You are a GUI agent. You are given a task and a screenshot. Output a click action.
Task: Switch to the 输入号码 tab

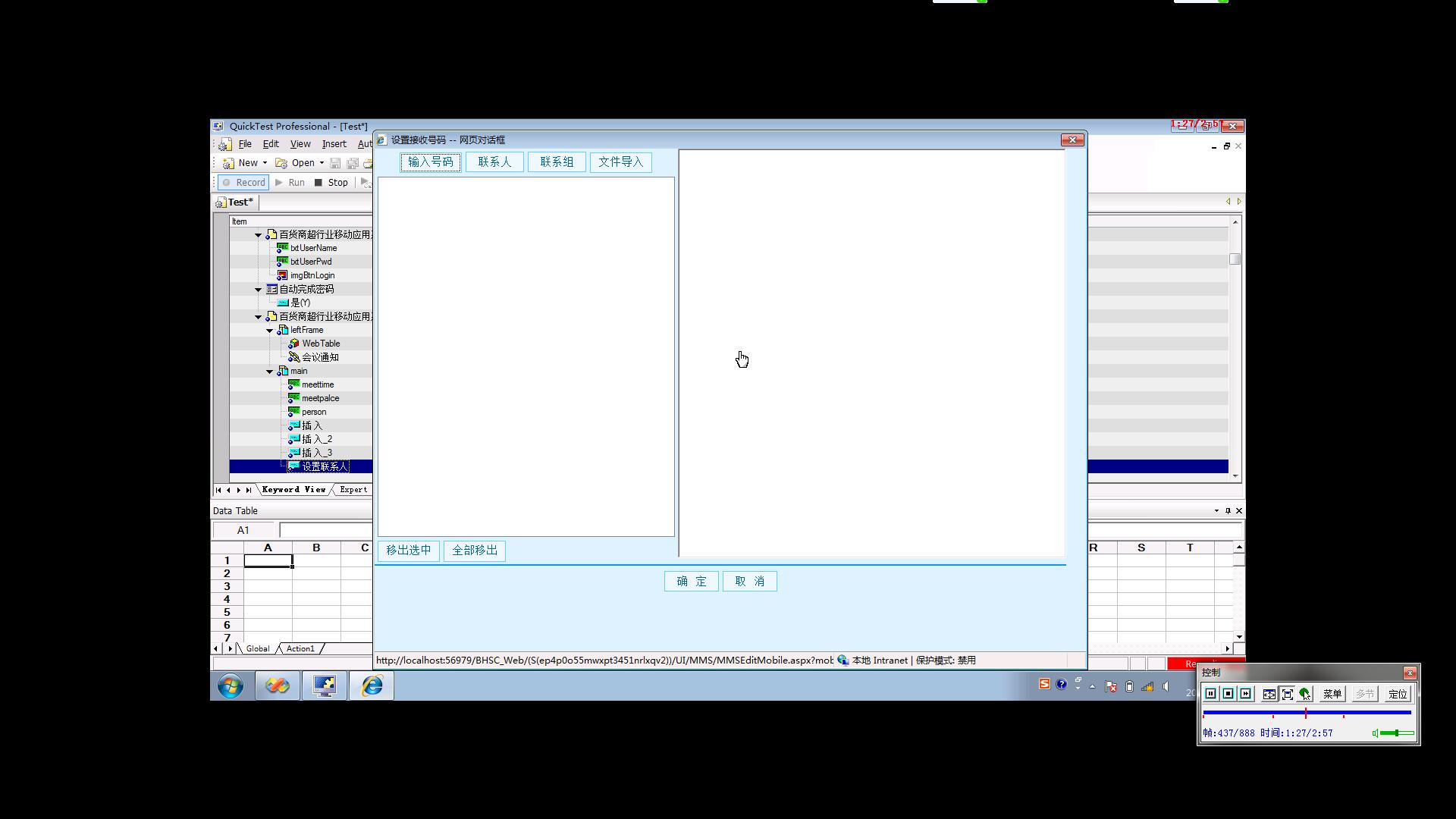click(431, 162)
